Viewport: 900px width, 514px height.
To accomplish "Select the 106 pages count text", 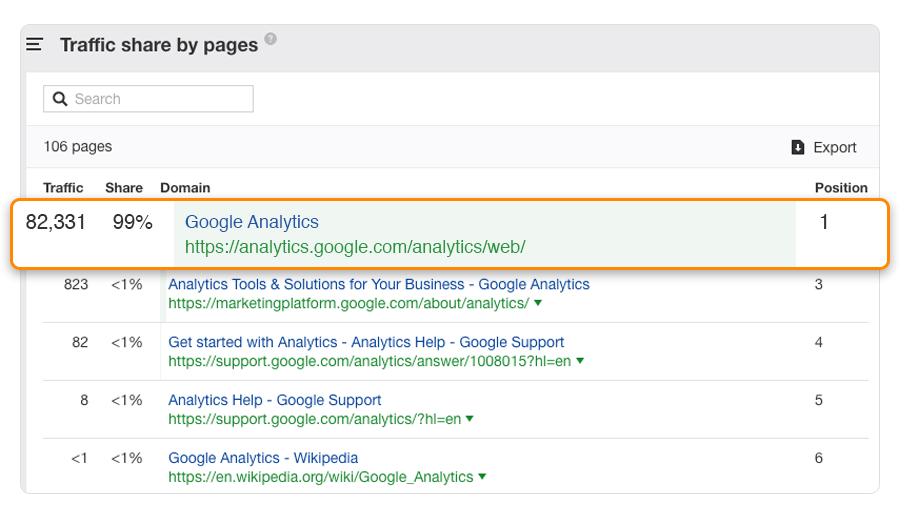I will 77,147.
